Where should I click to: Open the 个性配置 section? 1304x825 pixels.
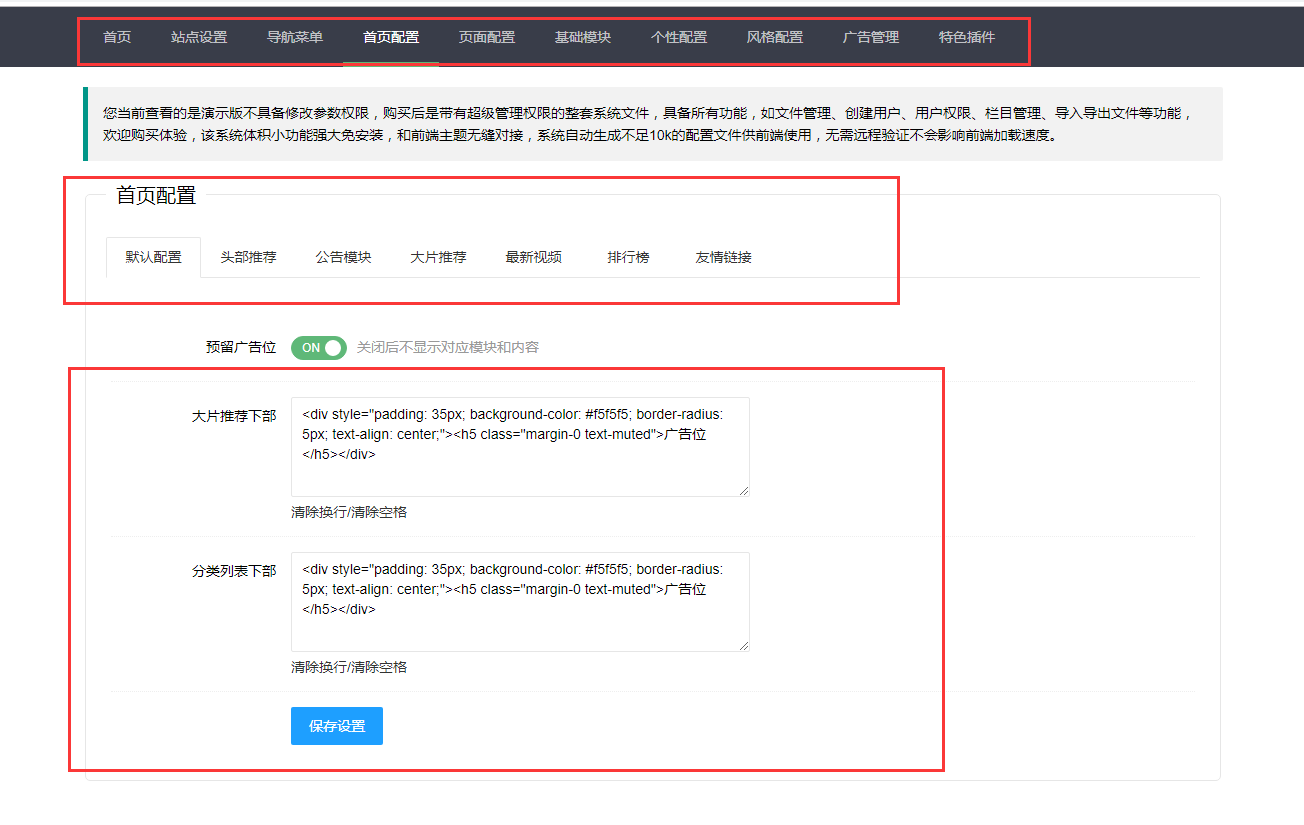[x=678, y=37]
